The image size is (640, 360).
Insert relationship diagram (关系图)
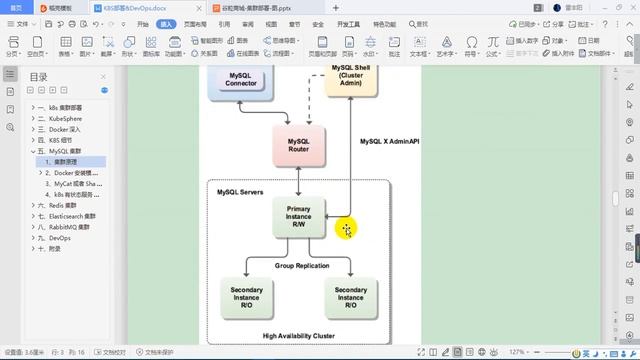click(204, 53)
